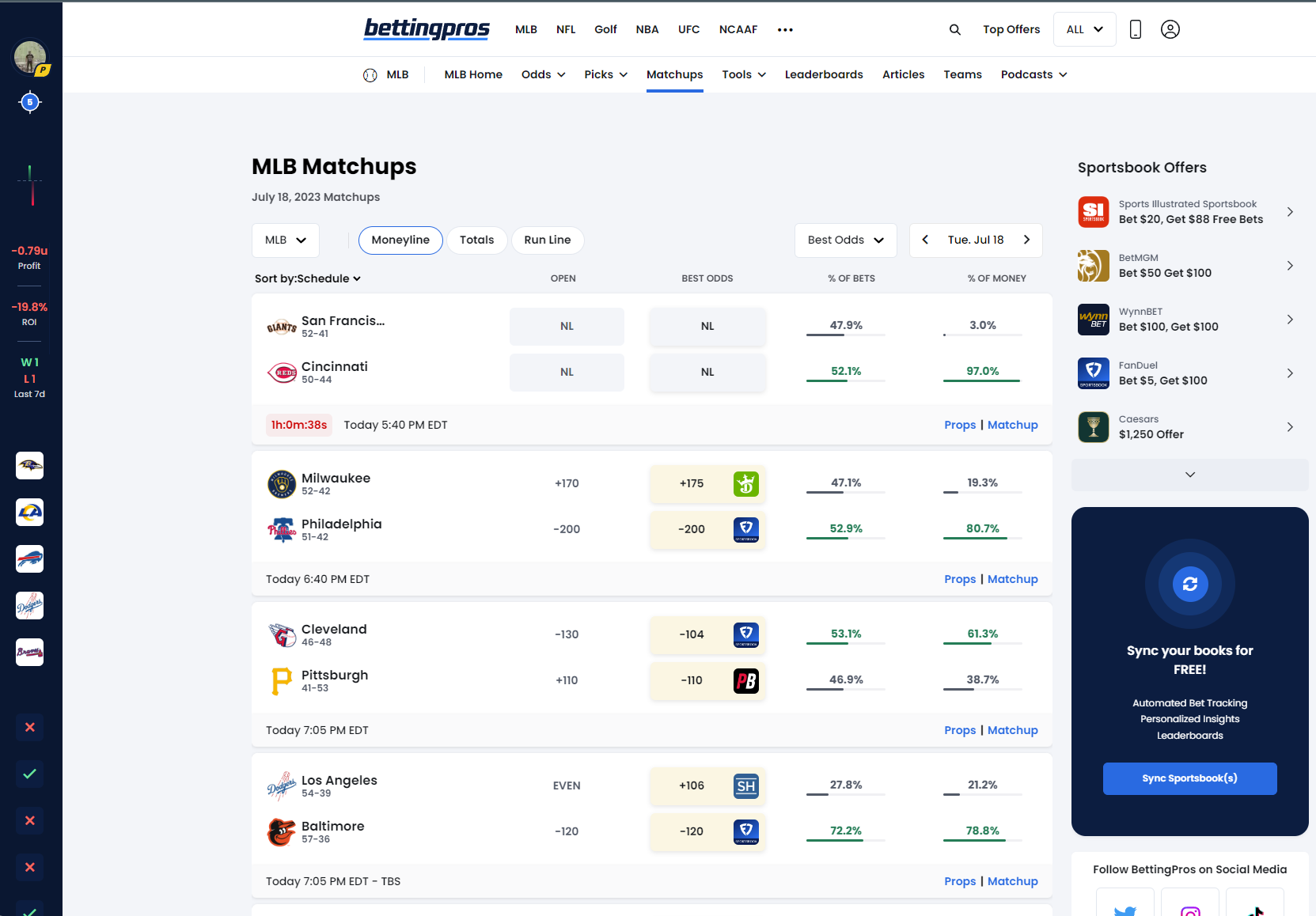Change the Sort by Schedule option
The height and width of the screenshot is (916, 1316).
[308, 278]
